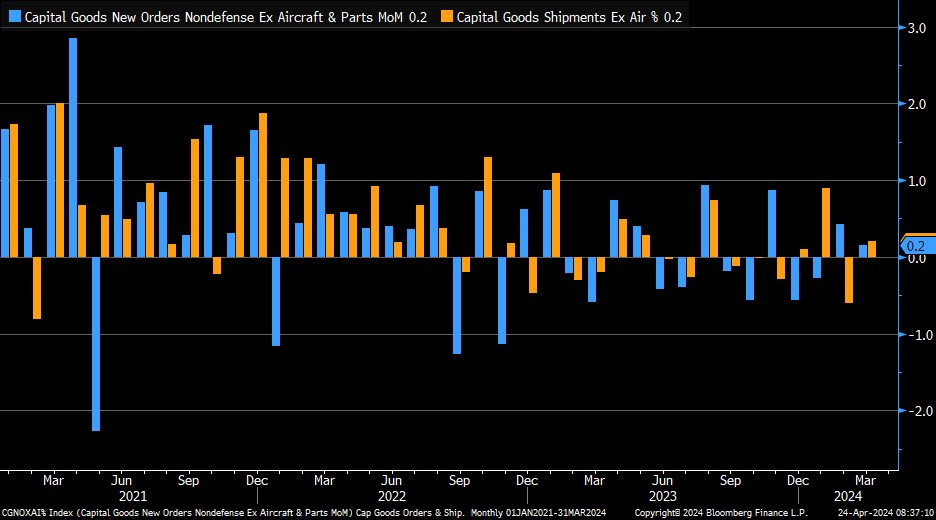Click the 3.0 y-axis tick label
Viewport: 936px width, 520px height.
coord(915,28)
